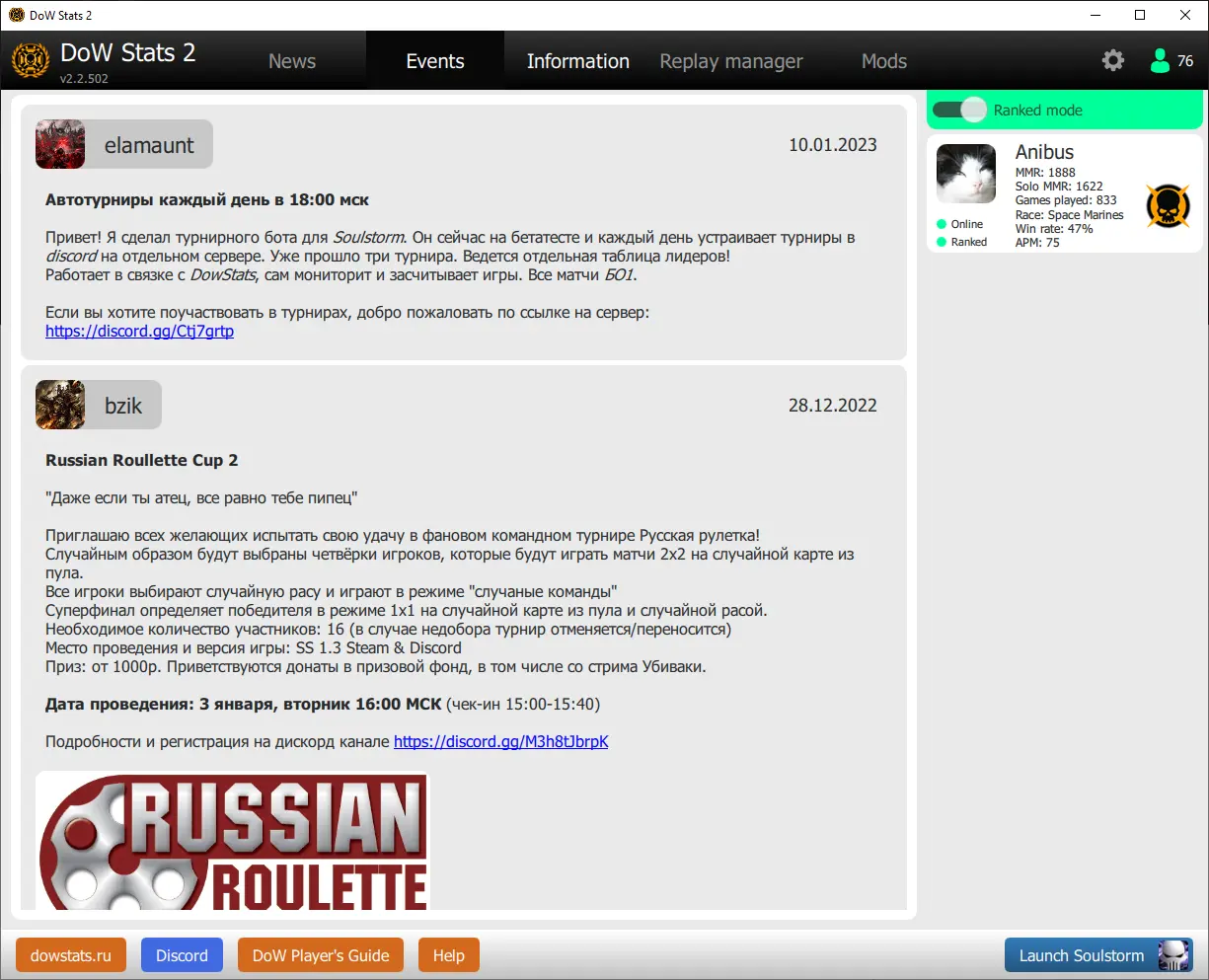The image size is (1209, 980).
Task: Click the bzik author name
Action: (x=123, y=406)
